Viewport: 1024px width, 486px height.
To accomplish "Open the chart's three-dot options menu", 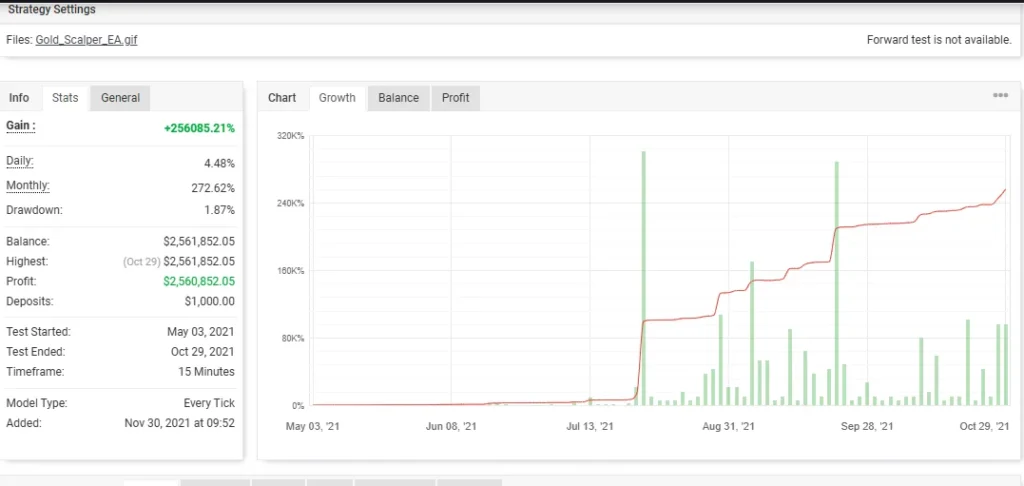I will [x=1000, y=96].
